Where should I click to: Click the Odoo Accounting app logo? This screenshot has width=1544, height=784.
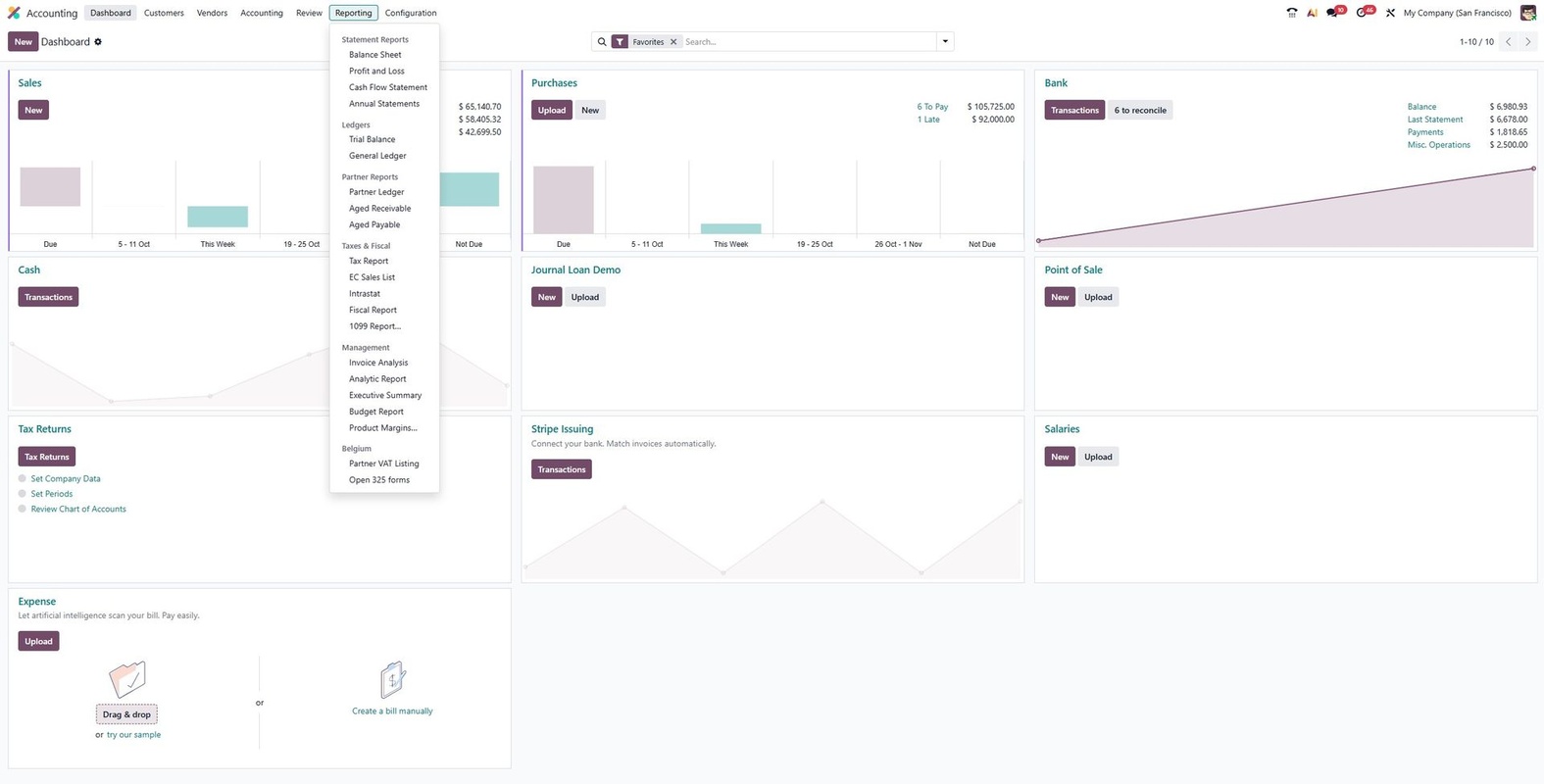pyautogui.click(x=14, y=13)
